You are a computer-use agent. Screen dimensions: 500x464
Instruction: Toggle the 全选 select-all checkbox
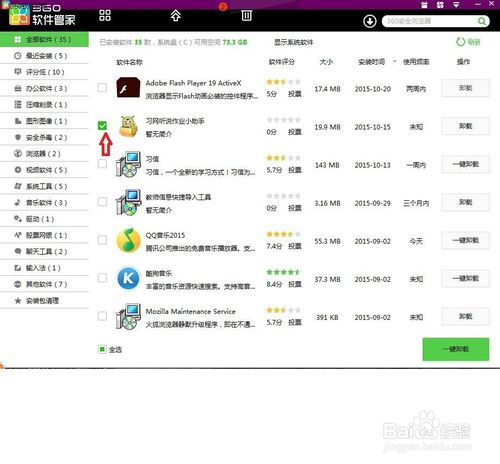[x=102, y=349]
